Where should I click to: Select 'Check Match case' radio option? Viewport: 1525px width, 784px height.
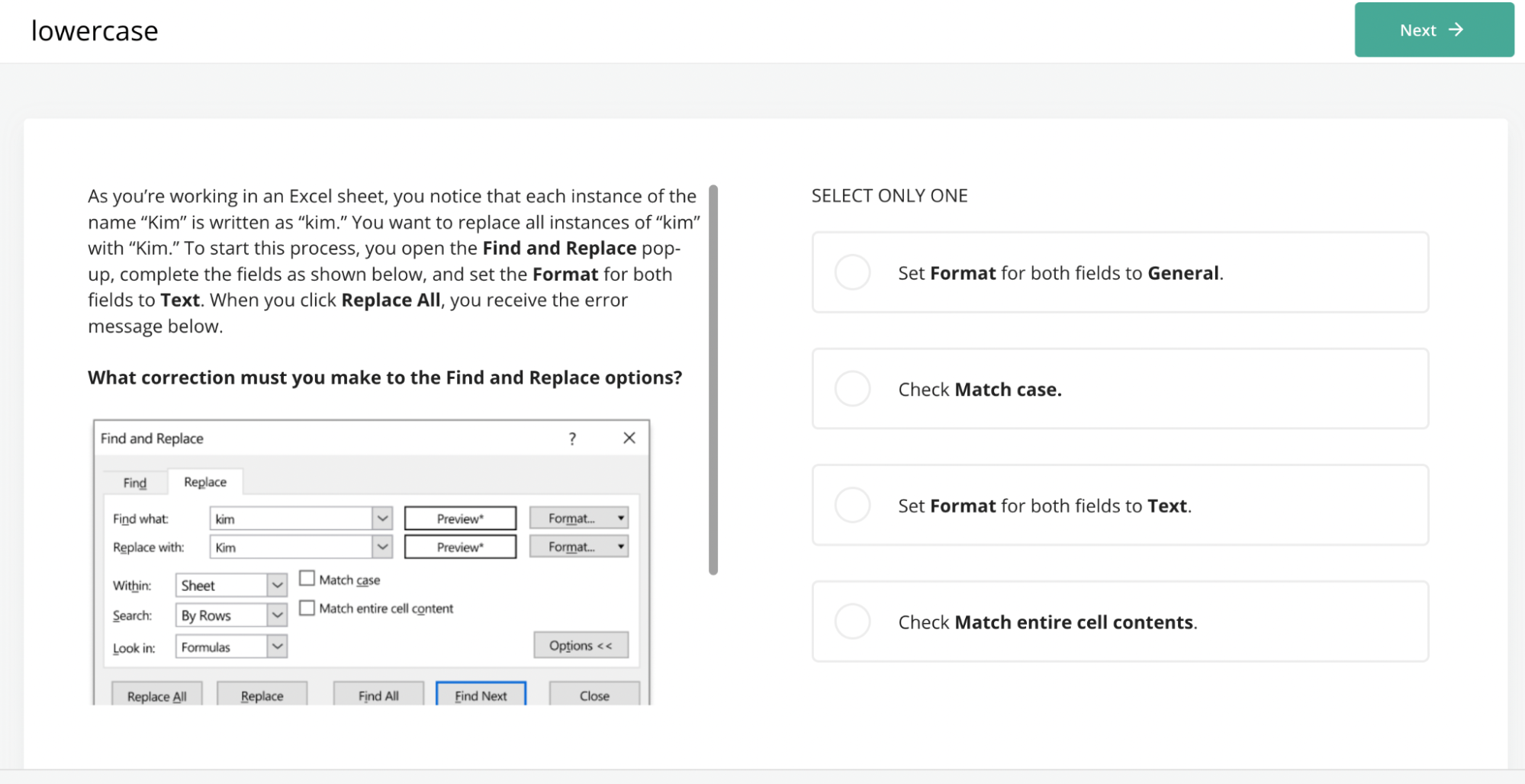coord(852,389)
